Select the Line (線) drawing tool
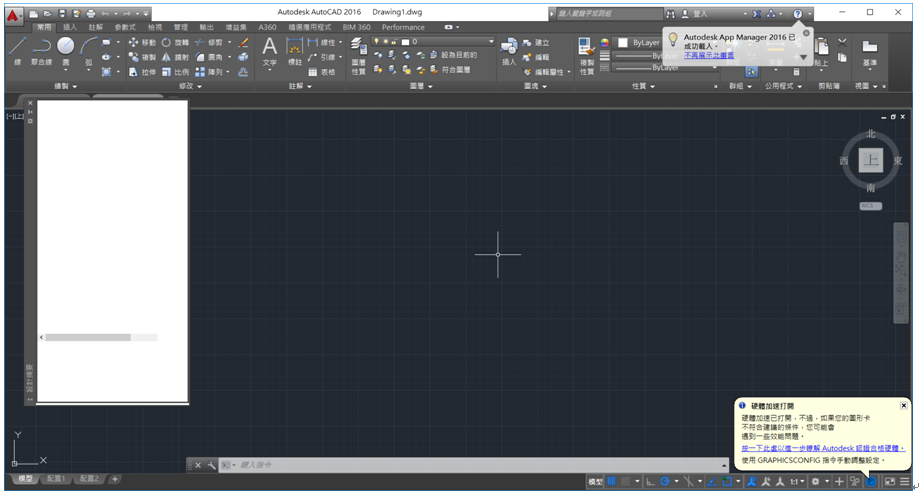921x497 pixels. tap(18, 50)
